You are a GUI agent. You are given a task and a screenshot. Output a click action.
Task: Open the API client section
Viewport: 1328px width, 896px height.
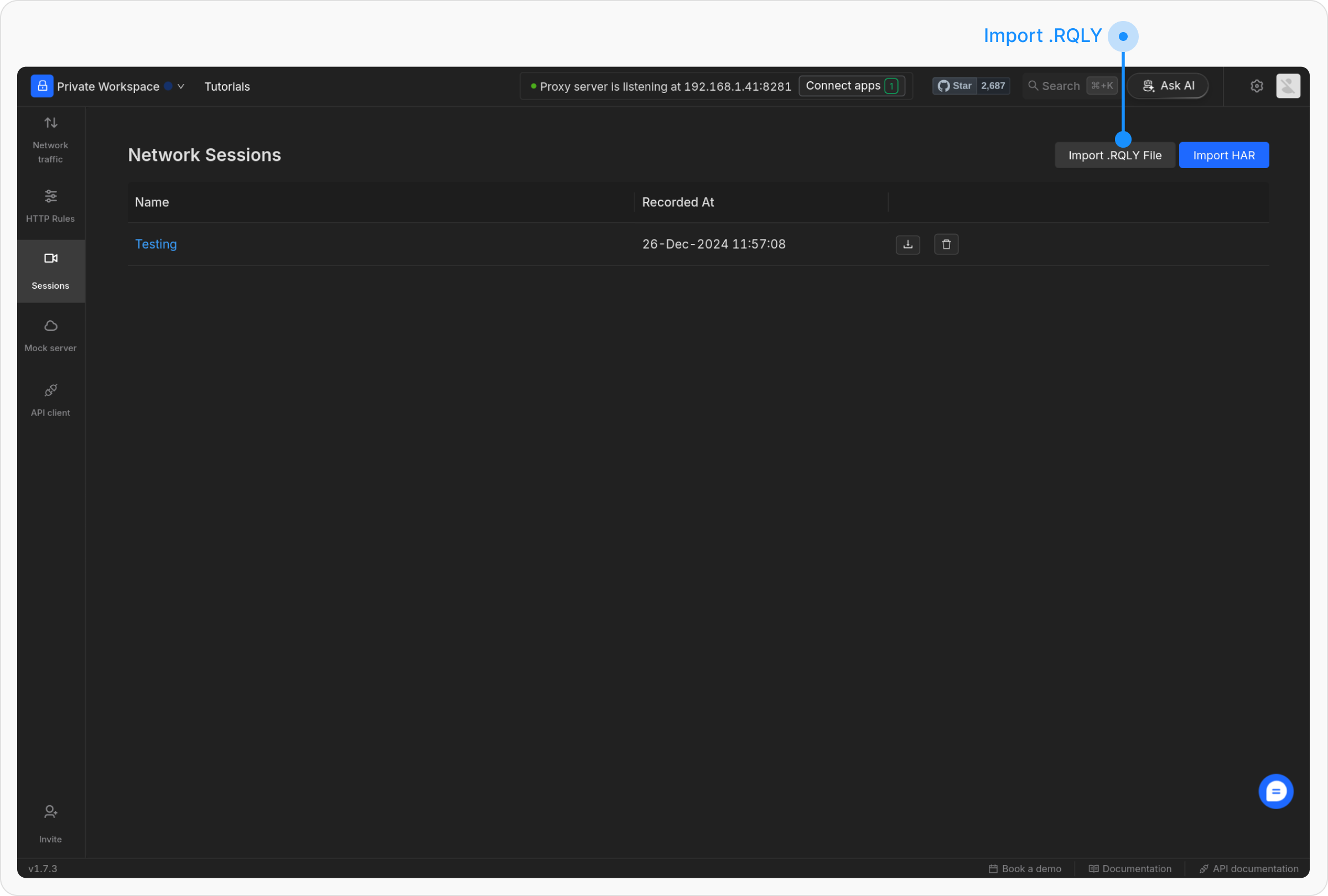[x=50, y=400]
